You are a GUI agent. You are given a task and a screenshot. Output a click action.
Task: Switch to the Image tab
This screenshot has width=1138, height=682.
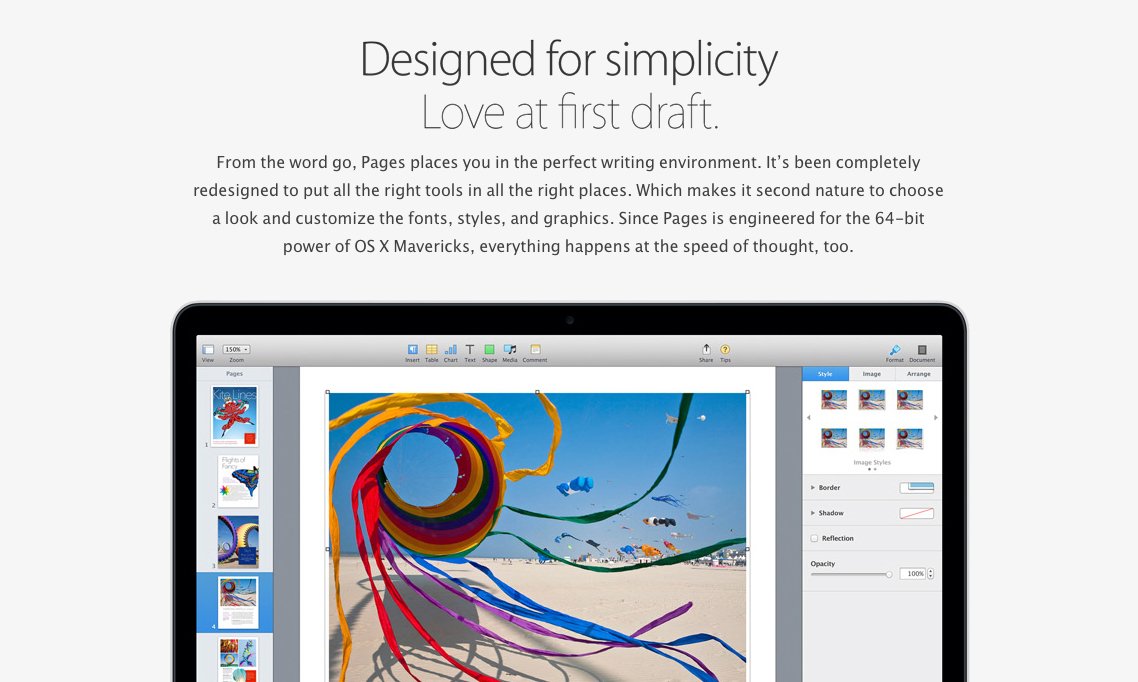click(871, 373)
